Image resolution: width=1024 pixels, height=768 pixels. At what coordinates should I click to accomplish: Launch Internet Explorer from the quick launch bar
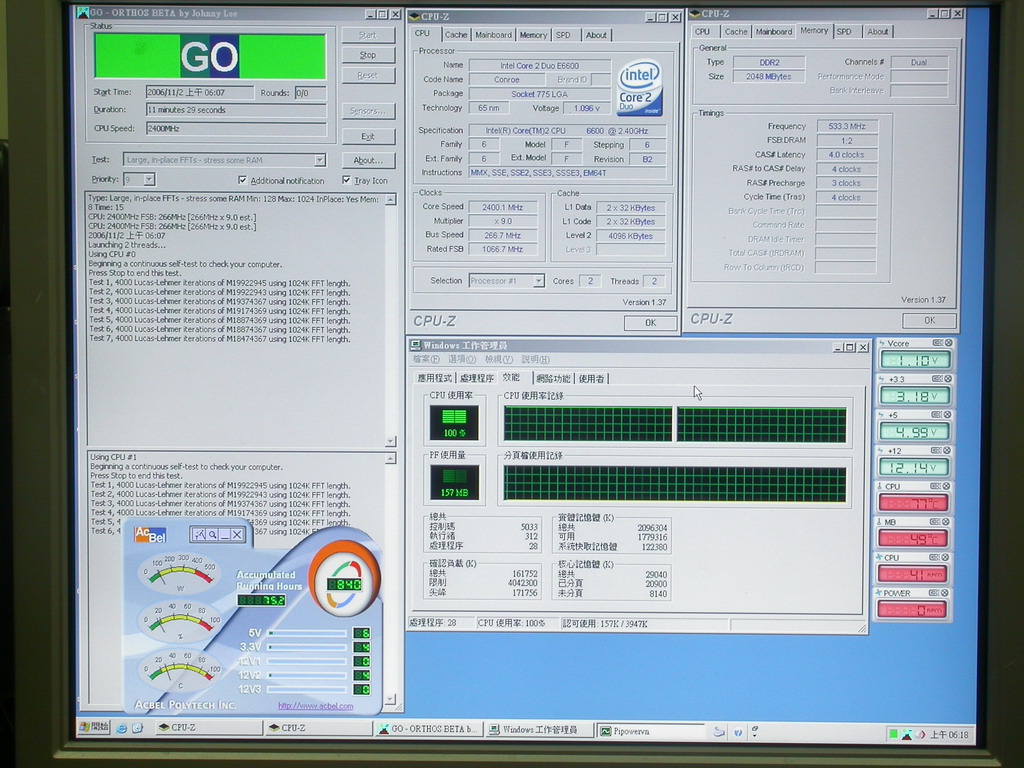pos(121,728)
